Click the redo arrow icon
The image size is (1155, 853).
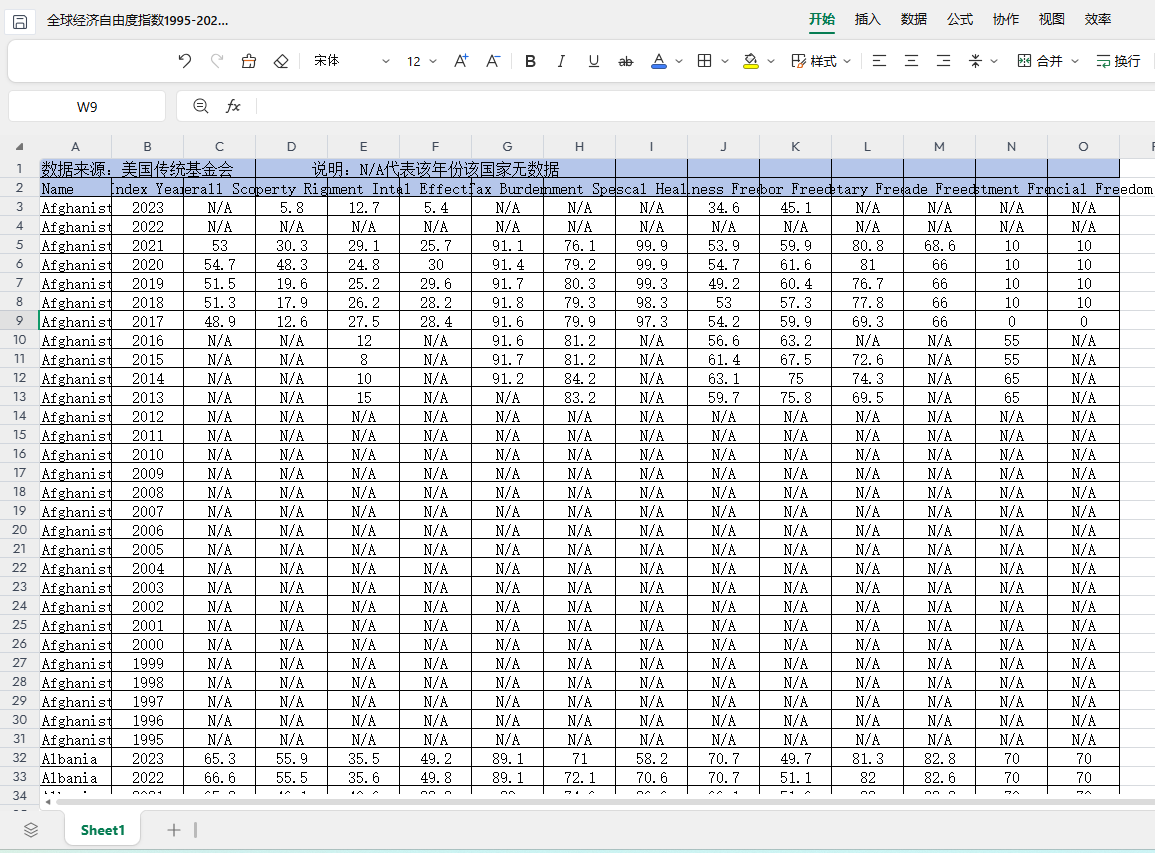[217, 61]
